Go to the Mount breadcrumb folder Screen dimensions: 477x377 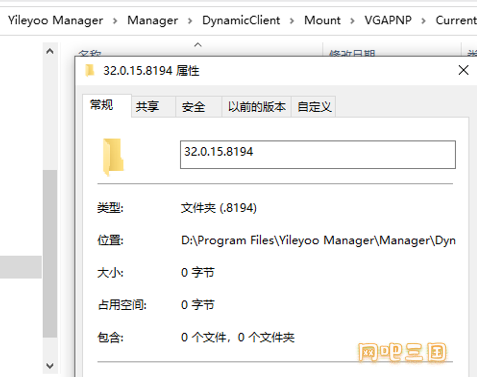tap(322, 20)
